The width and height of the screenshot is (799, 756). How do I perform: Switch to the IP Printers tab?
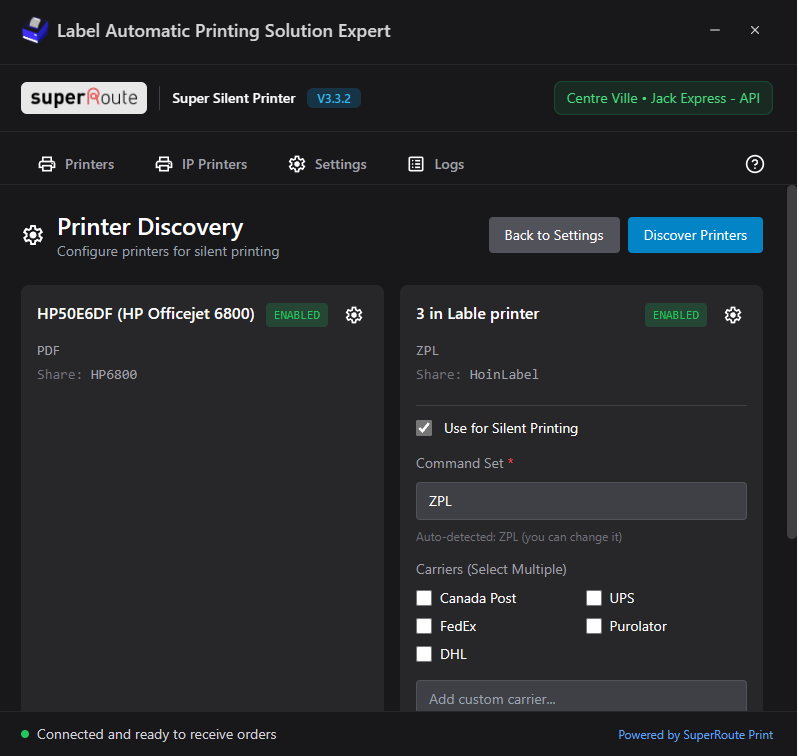pos(201,164)
